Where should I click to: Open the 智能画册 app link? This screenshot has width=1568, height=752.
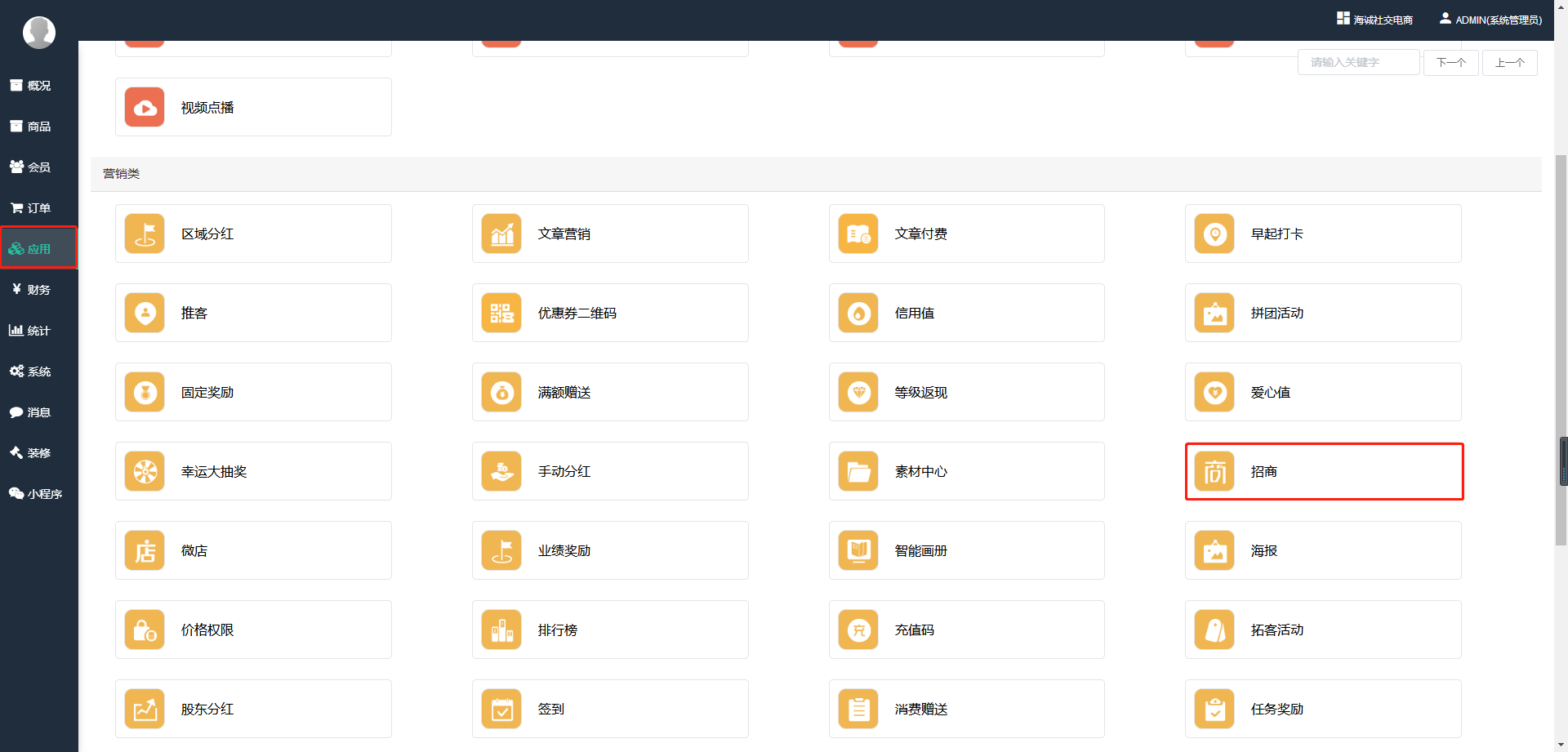[x=921, y=551]
